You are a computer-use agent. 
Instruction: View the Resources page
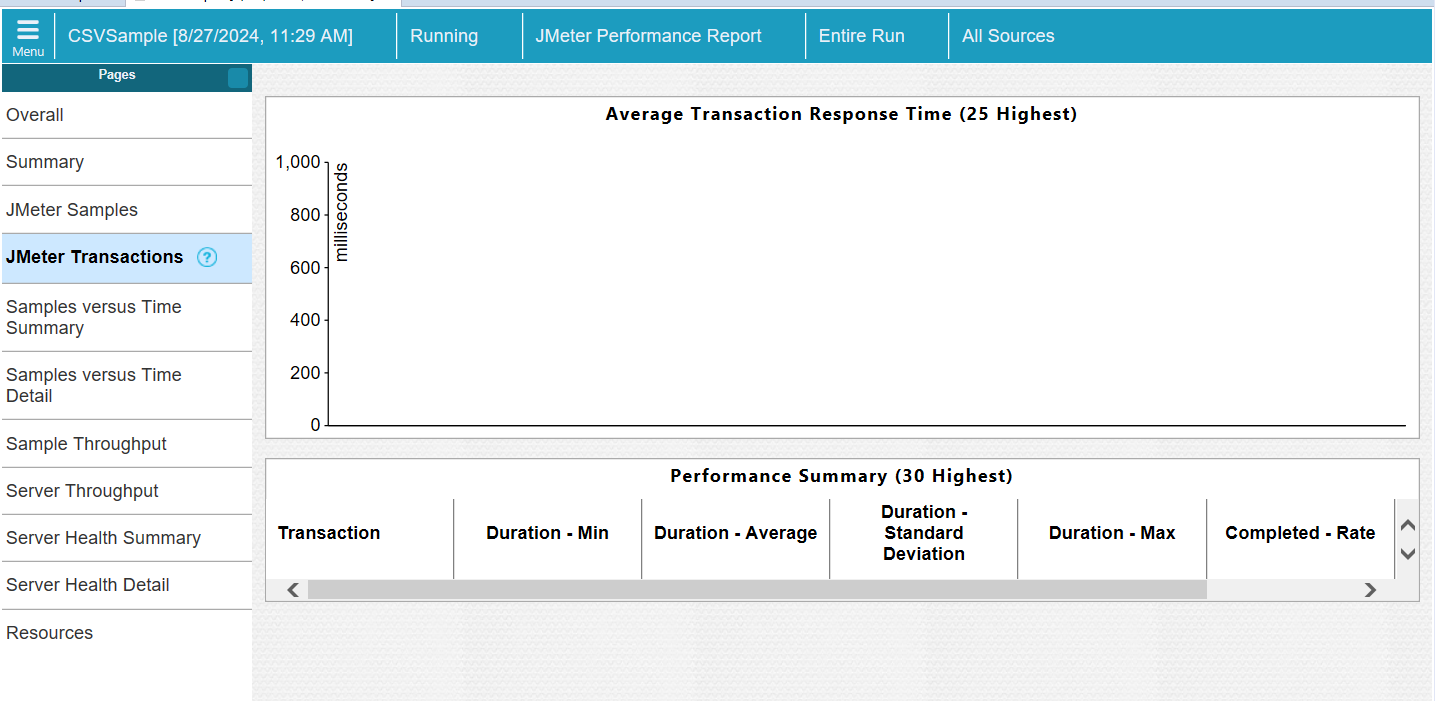coord(49,633)
